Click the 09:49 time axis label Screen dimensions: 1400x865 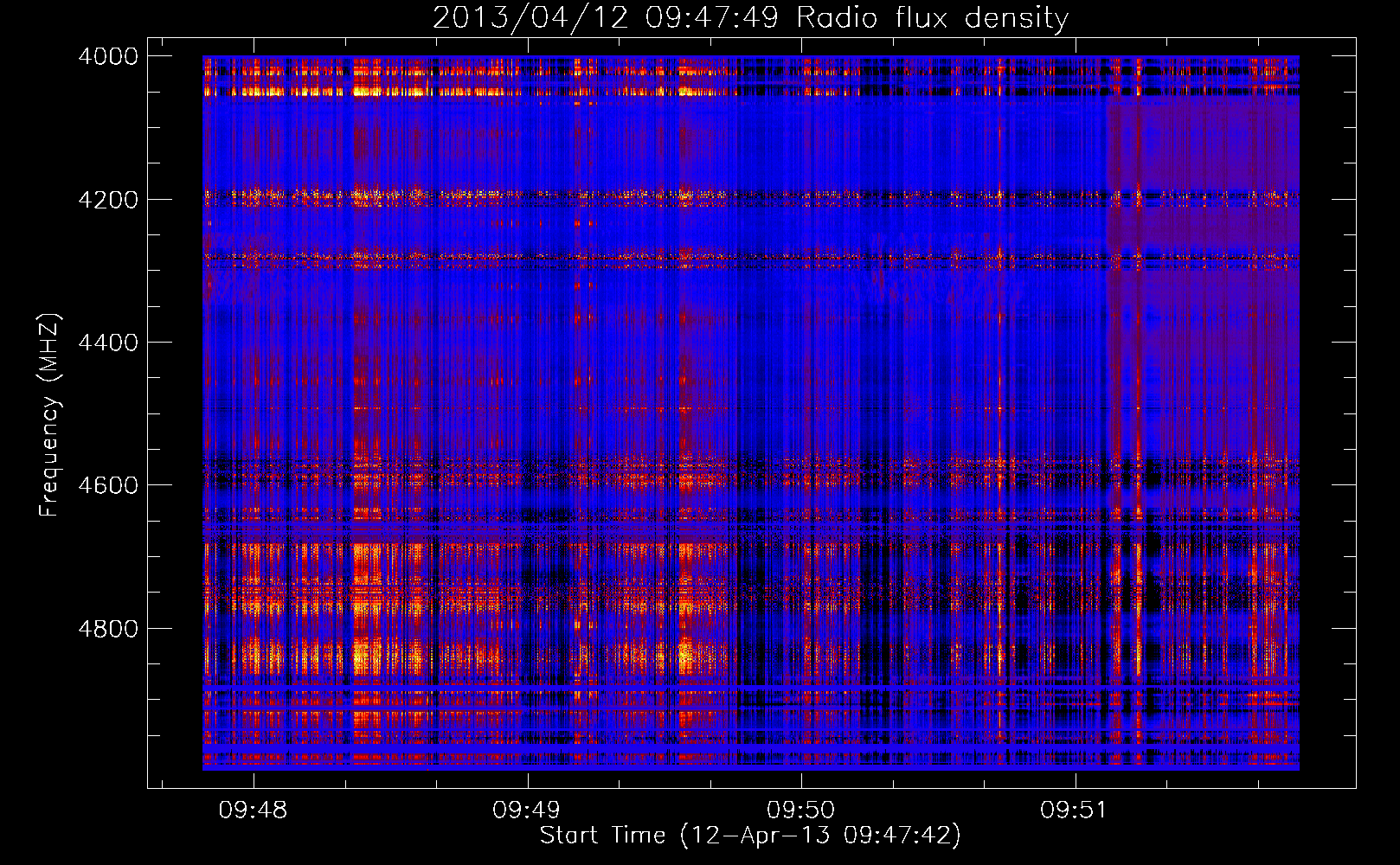pos(527,811)
